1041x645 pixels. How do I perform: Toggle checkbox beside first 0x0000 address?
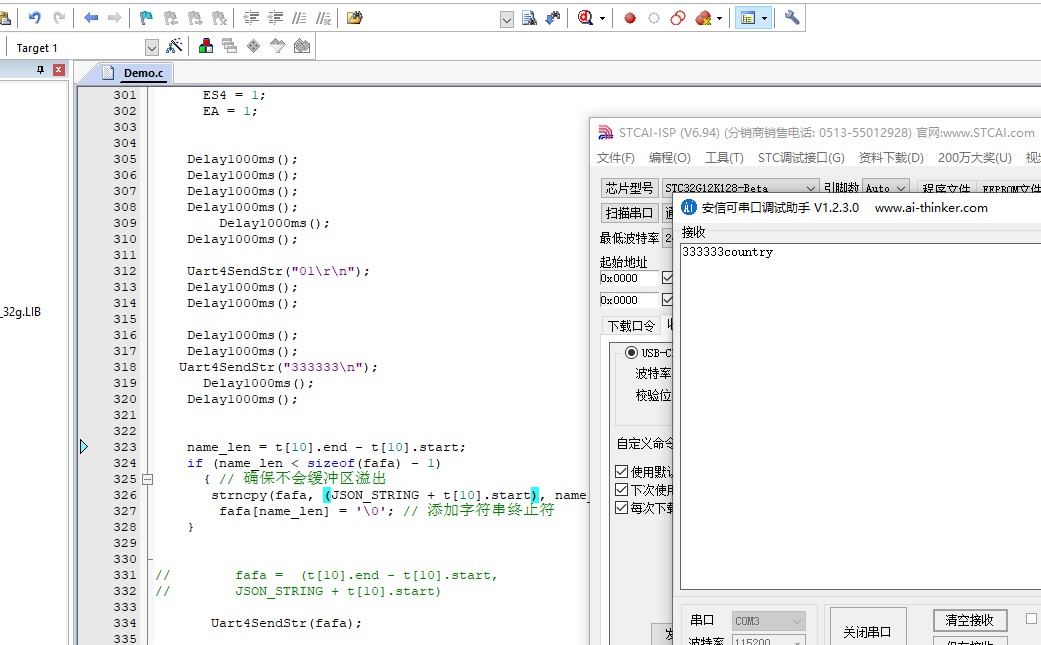[667, 278]
